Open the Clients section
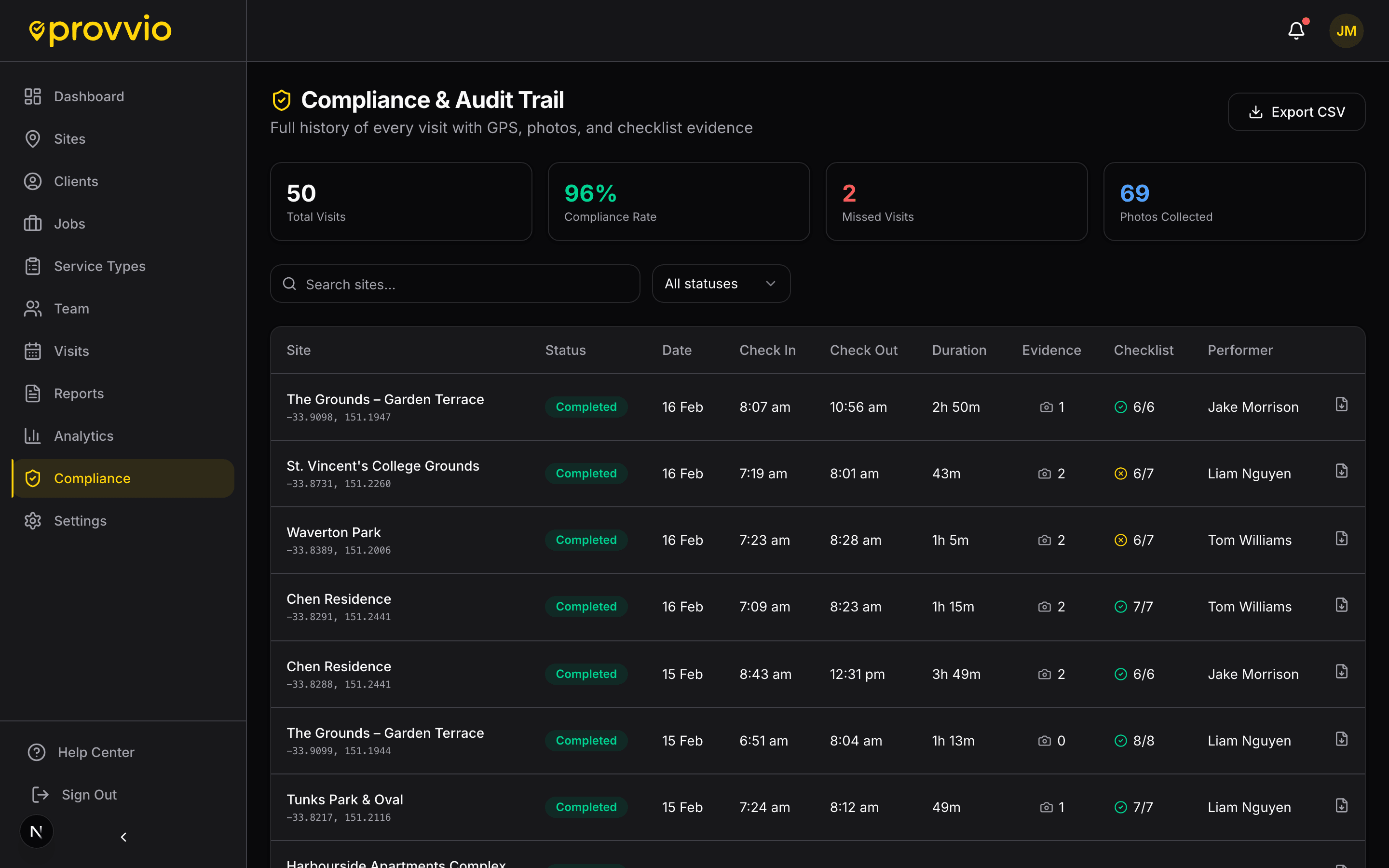This screenshot has height=868, width=1389. (x=76, y=181)
